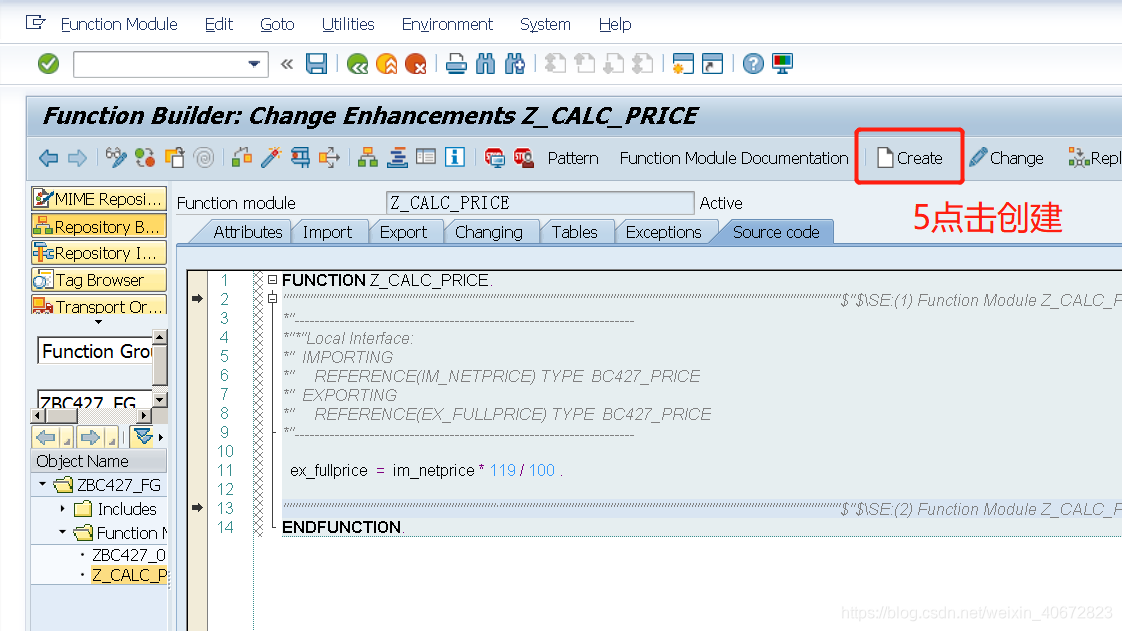This screenshot has width=1122, height=631.
Task: Open Find with binoculars icon
Action: (x=485, y=64)
